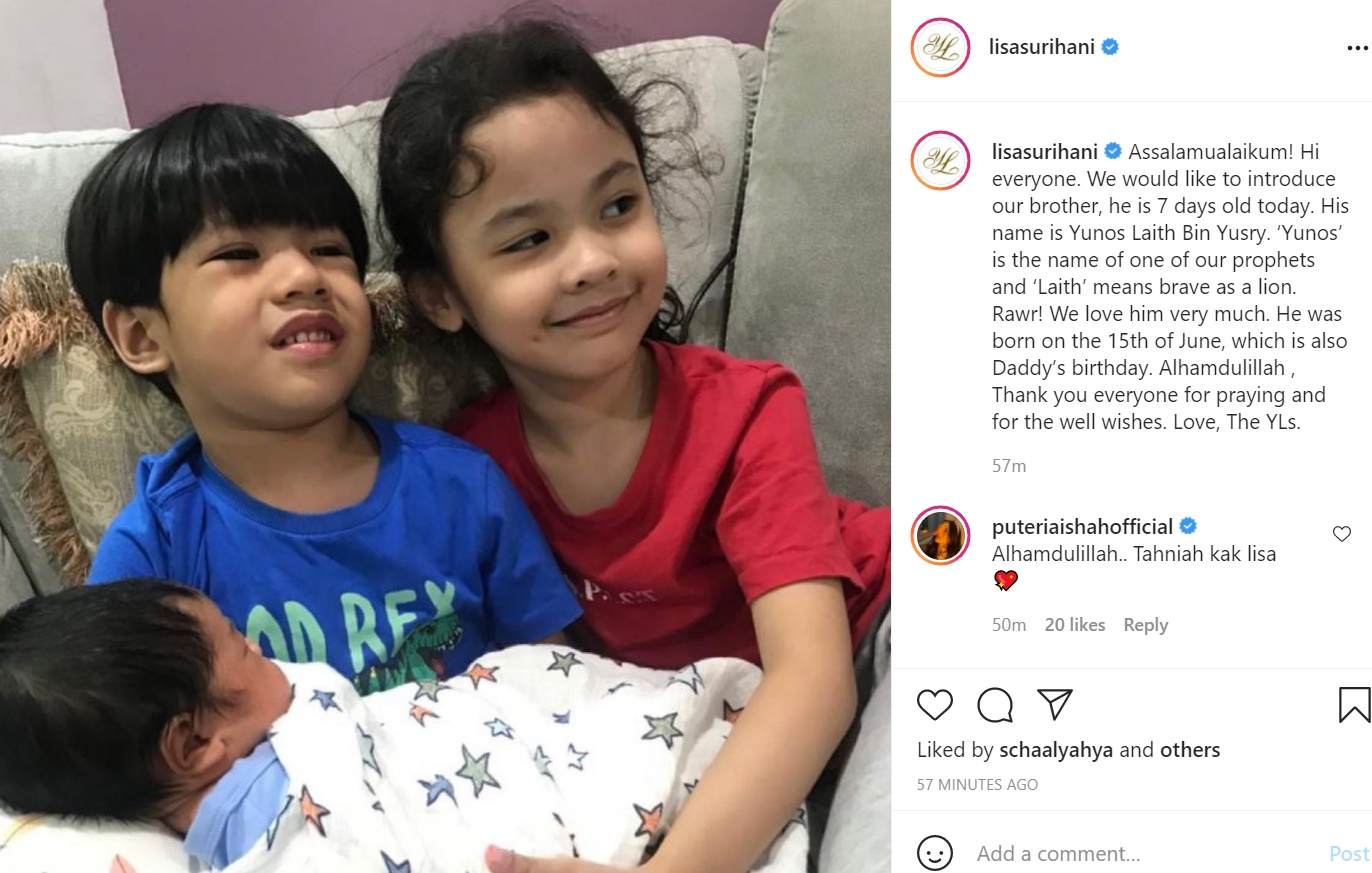The image size is (1372, 873).
Task: Click lisasurihani profile avatar in header
Action: pyautogui.click(x=941, y=47)
